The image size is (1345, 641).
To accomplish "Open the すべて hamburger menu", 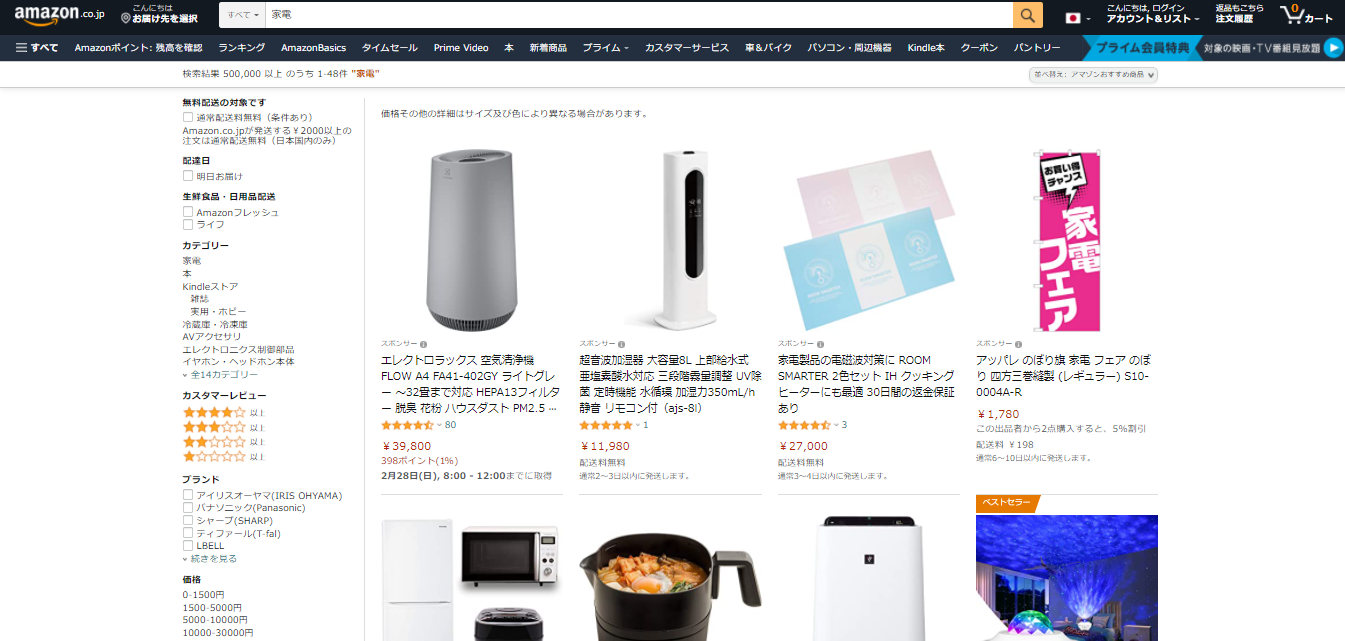I will (x=37, y=47).
